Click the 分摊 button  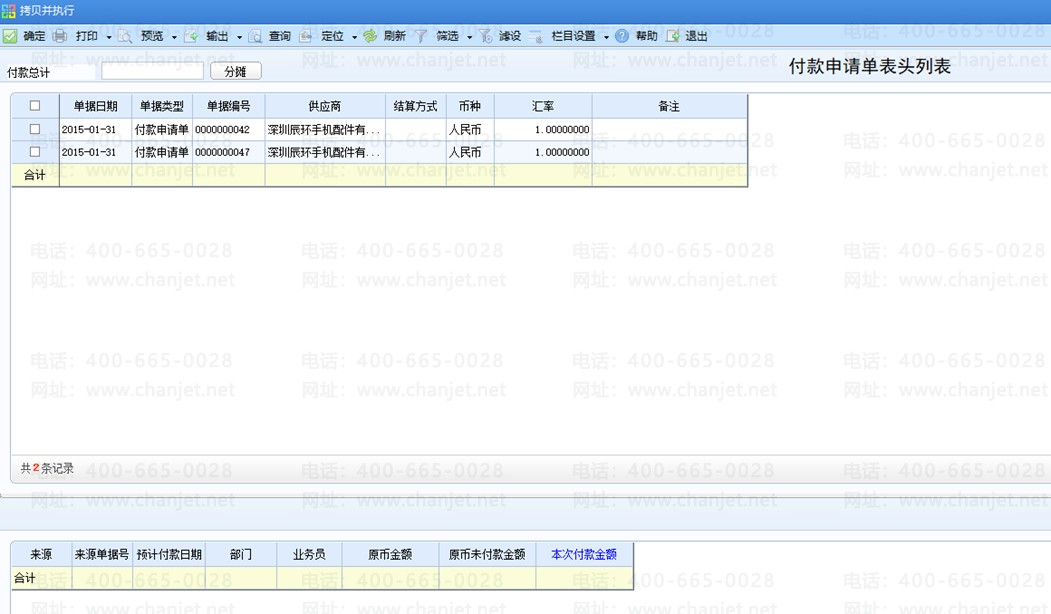235,71
